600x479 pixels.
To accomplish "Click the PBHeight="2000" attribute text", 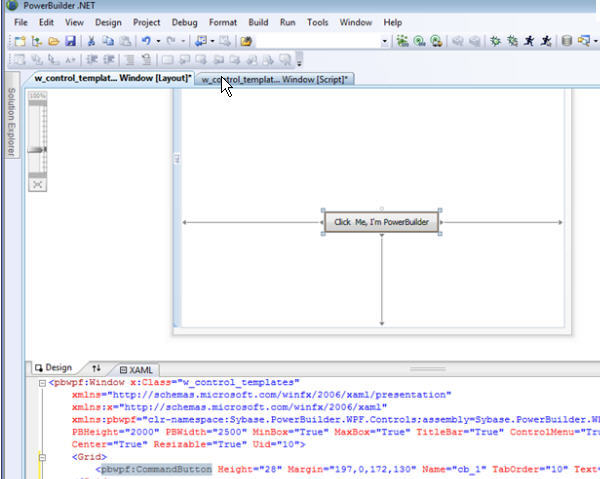I will click(115, 432).
